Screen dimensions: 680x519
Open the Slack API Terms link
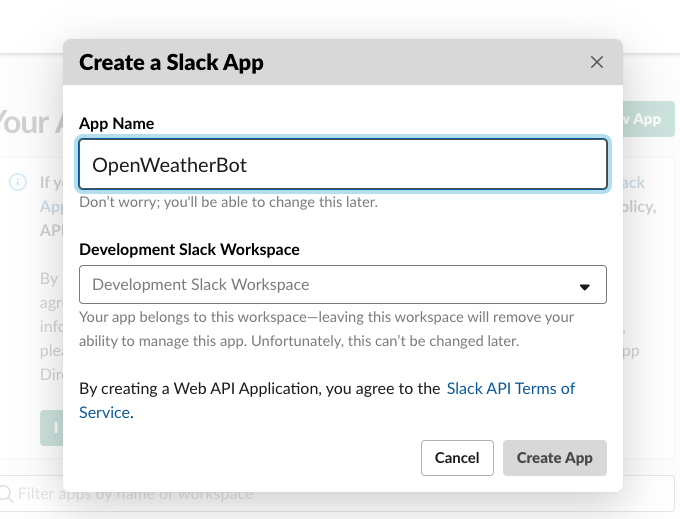(x=510, y=388)
